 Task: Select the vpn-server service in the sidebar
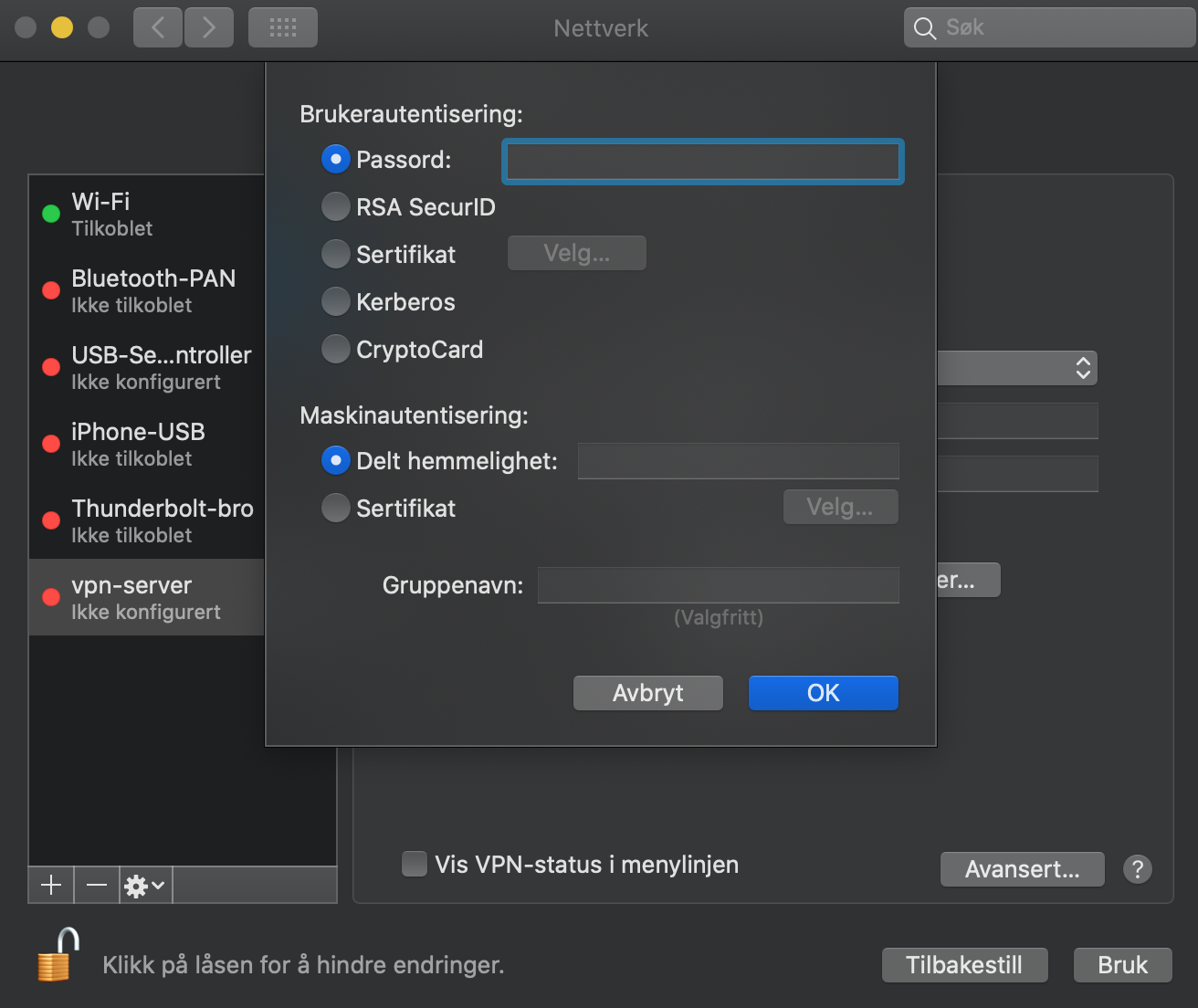(x=146, y=597)
